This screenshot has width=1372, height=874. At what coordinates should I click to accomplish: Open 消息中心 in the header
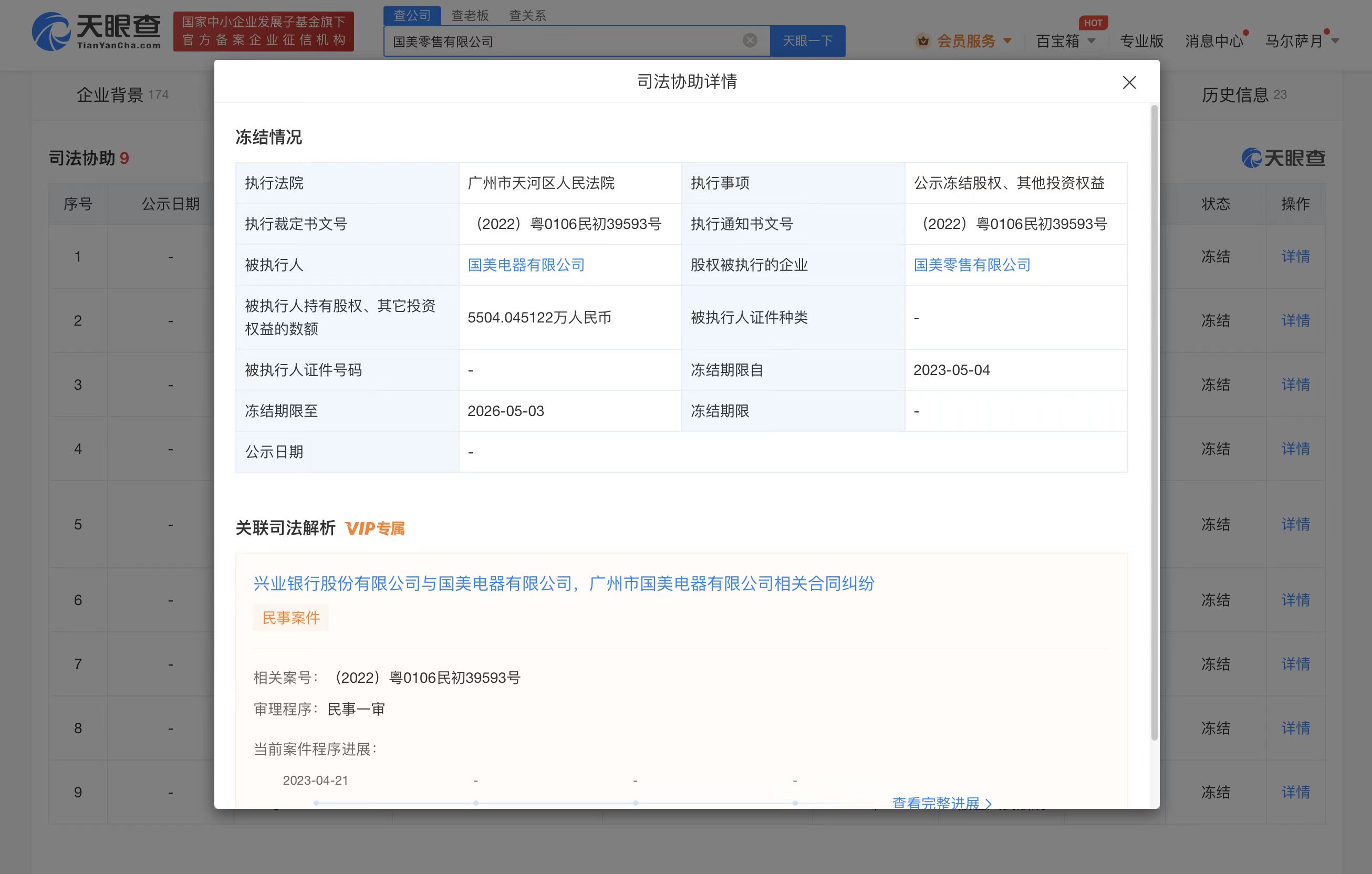coord(1213,41)
